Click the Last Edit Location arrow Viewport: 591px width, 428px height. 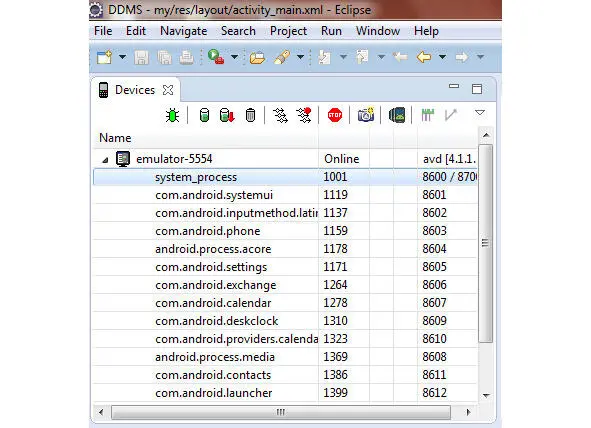pyautogui.click(x=400, y=57)
